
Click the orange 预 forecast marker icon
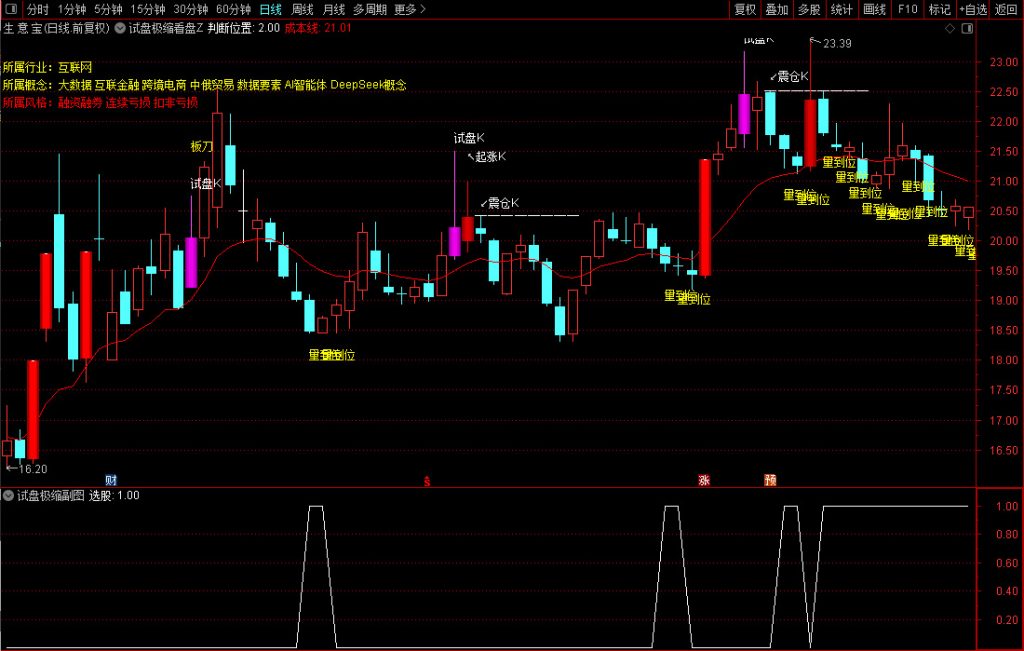770,480
